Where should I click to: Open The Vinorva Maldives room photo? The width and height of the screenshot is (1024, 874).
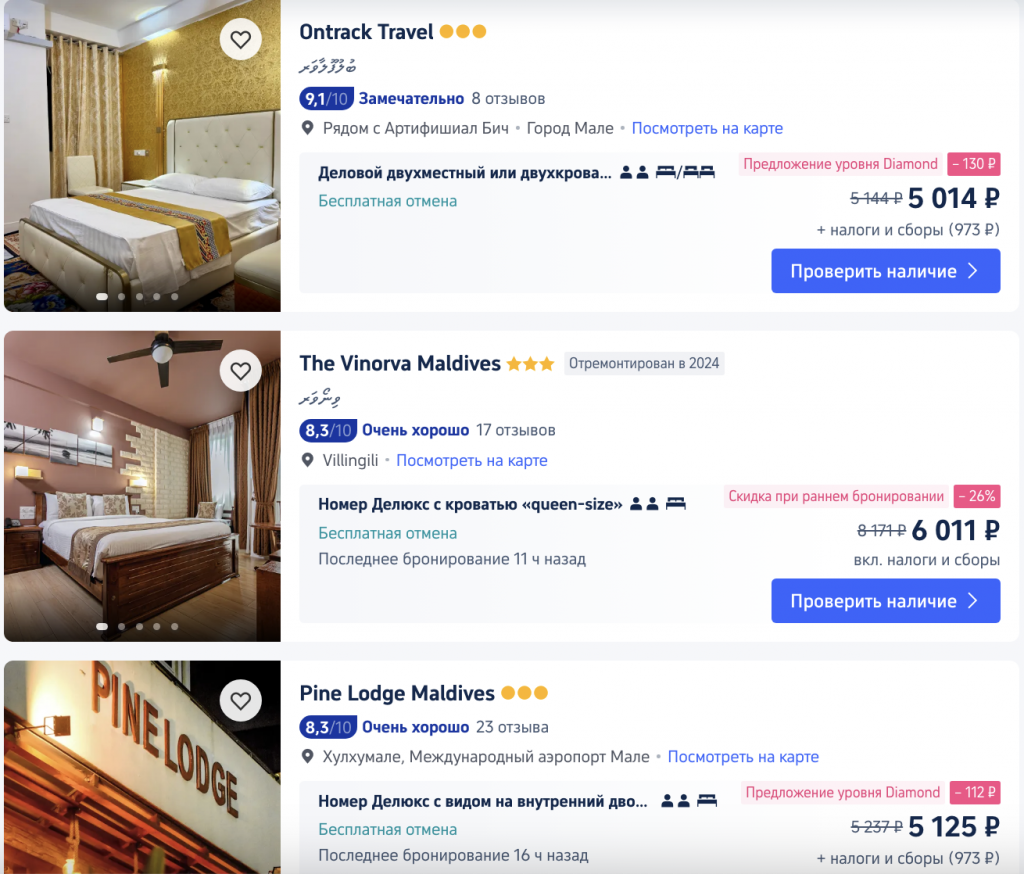(142, 486)
